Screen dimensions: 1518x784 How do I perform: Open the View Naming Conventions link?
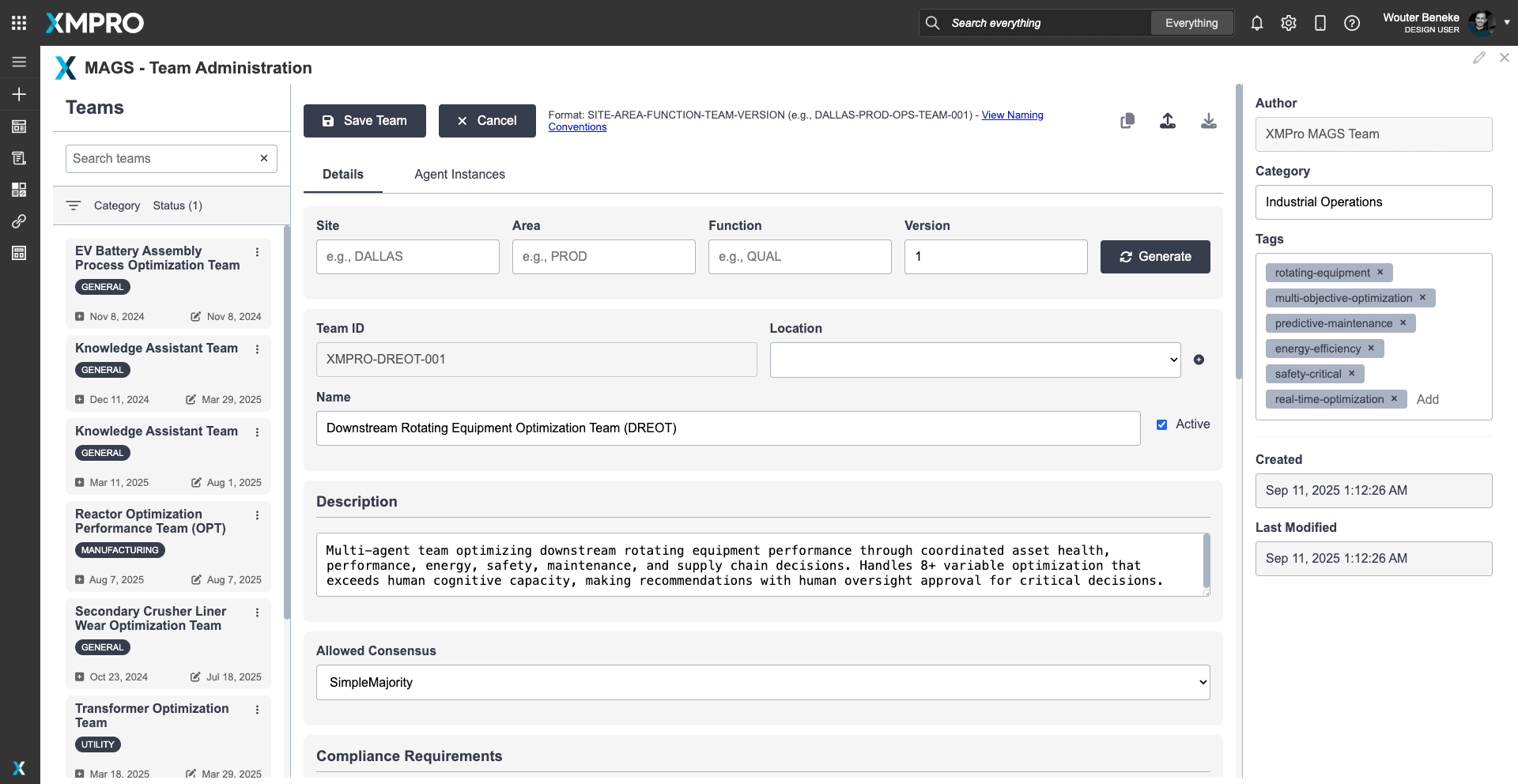point(1012,115)
